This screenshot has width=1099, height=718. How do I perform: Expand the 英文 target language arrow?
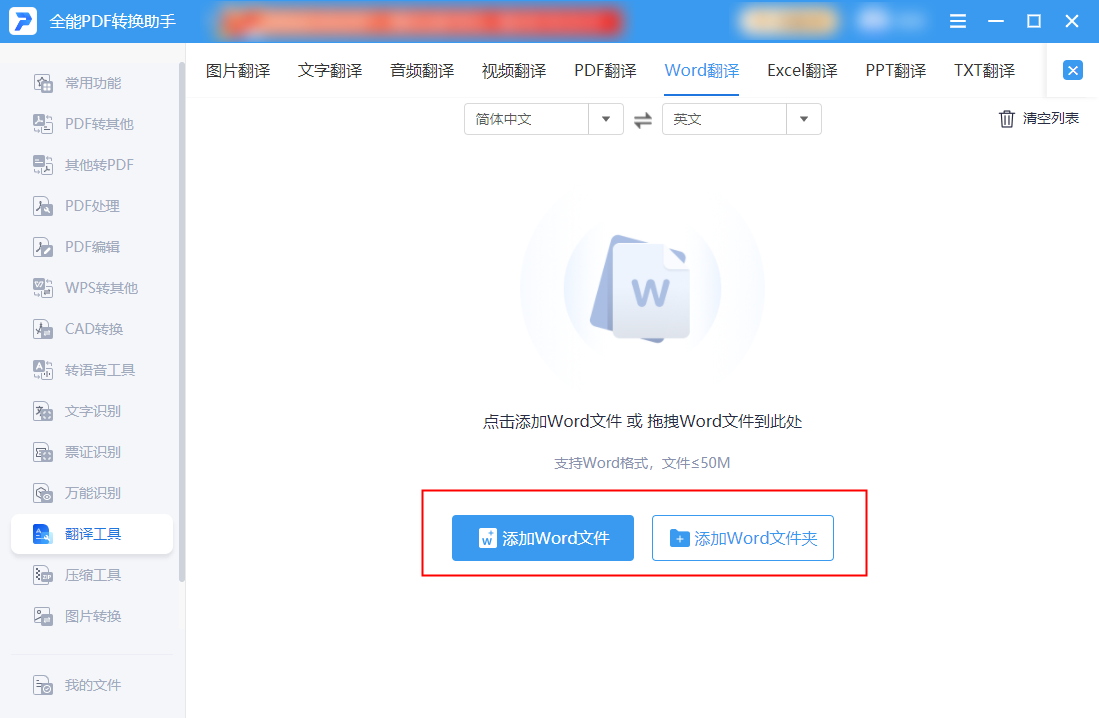pyautogui.click(x=804, y=119)
